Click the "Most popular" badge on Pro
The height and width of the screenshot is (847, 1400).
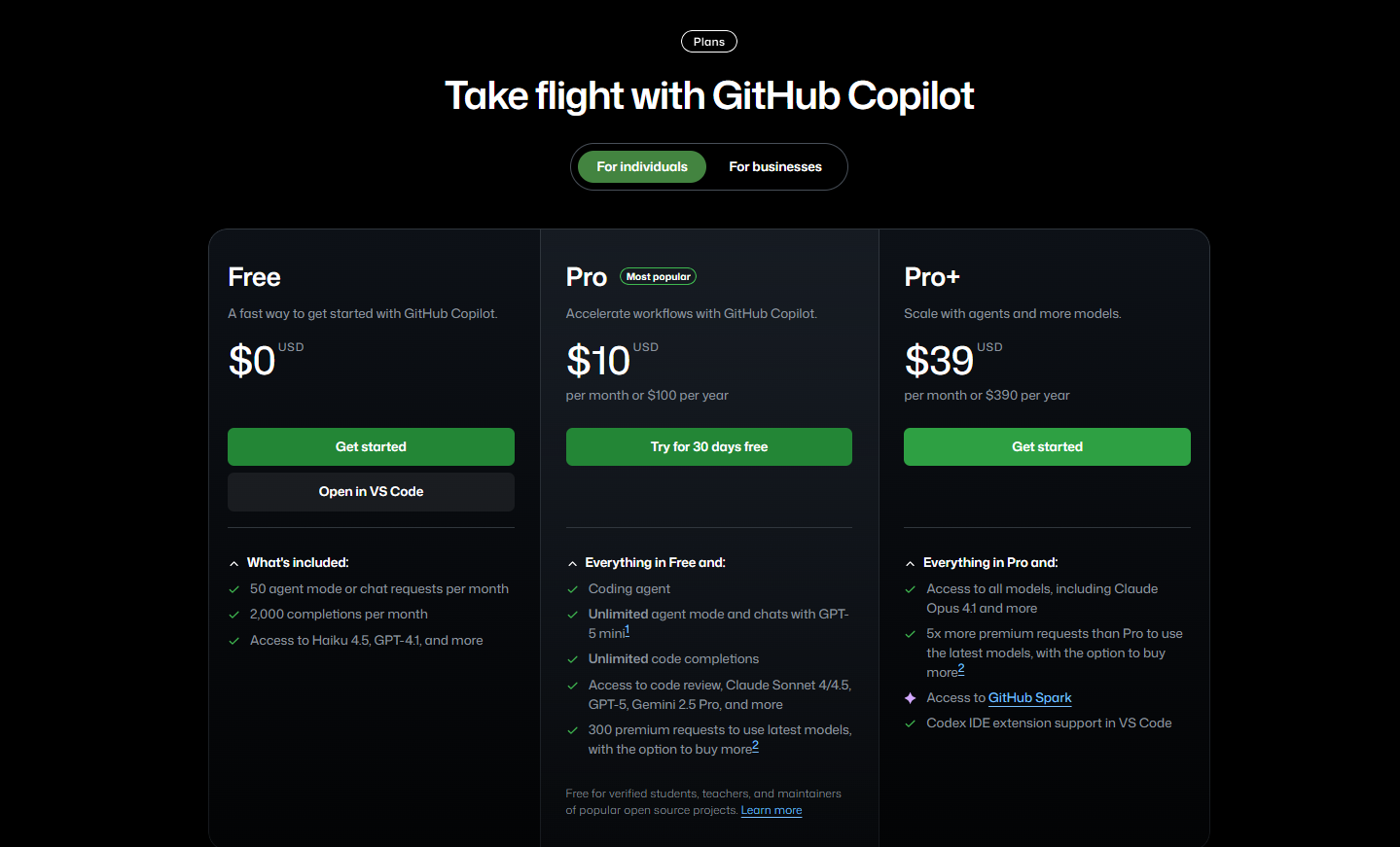click(658, 277)
